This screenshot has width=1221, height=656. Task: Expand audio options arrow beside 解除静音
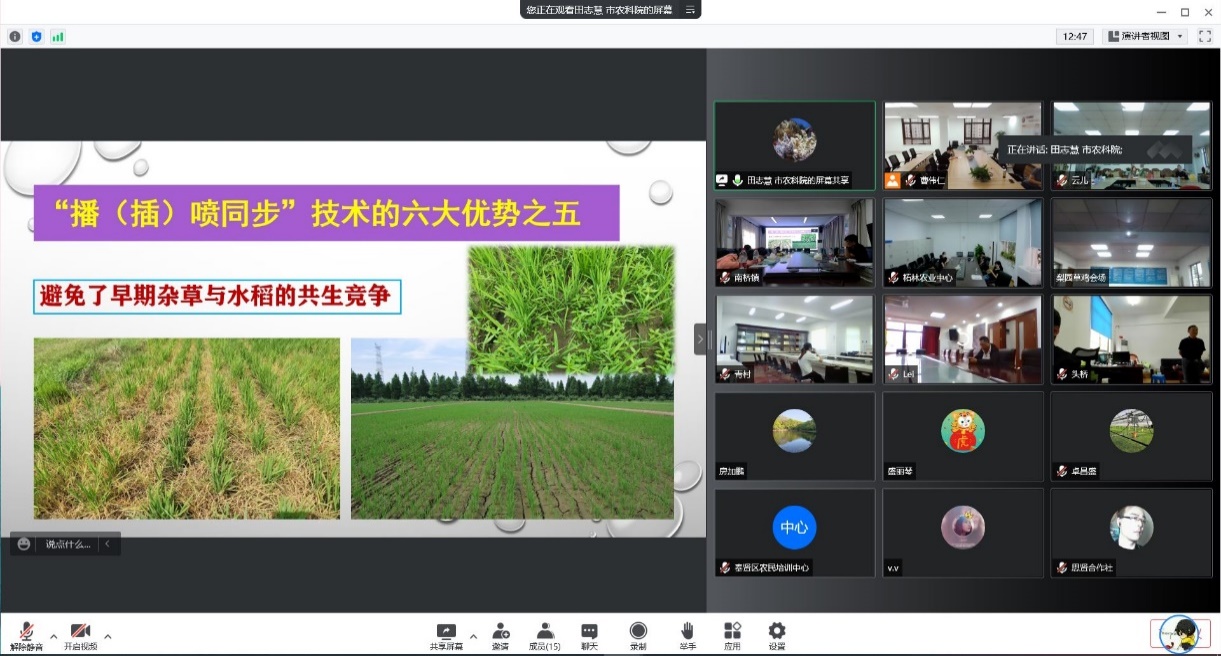pyautogui.click(x=54, y=636)
